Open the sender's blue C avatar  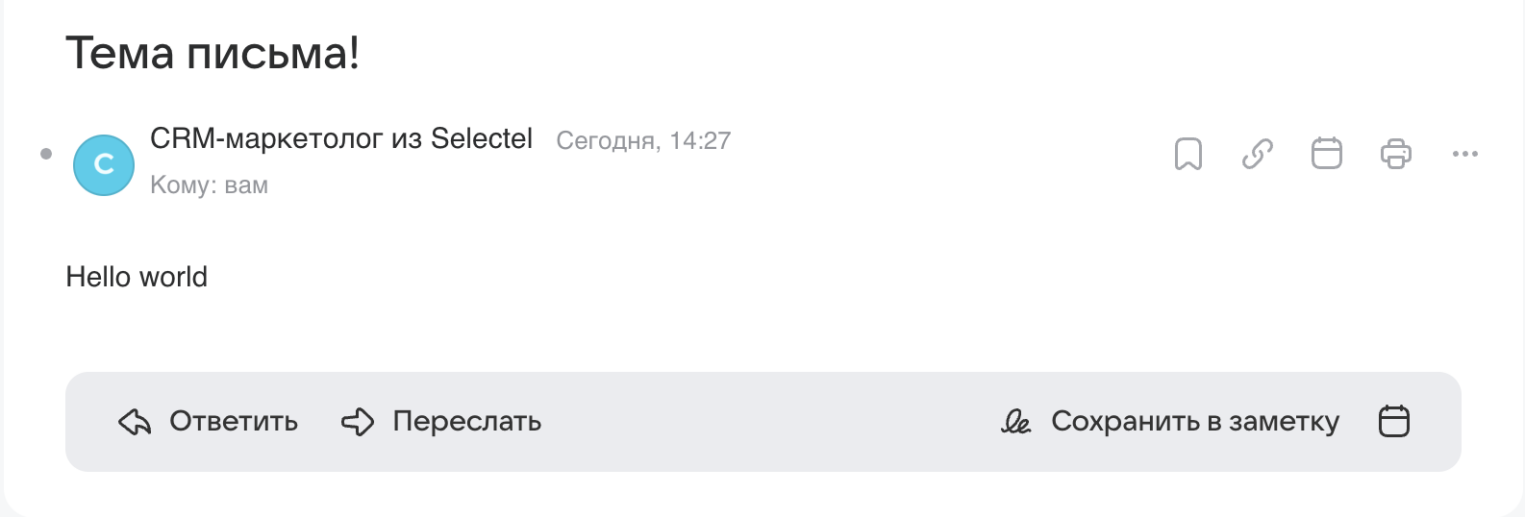click(104, 165)
